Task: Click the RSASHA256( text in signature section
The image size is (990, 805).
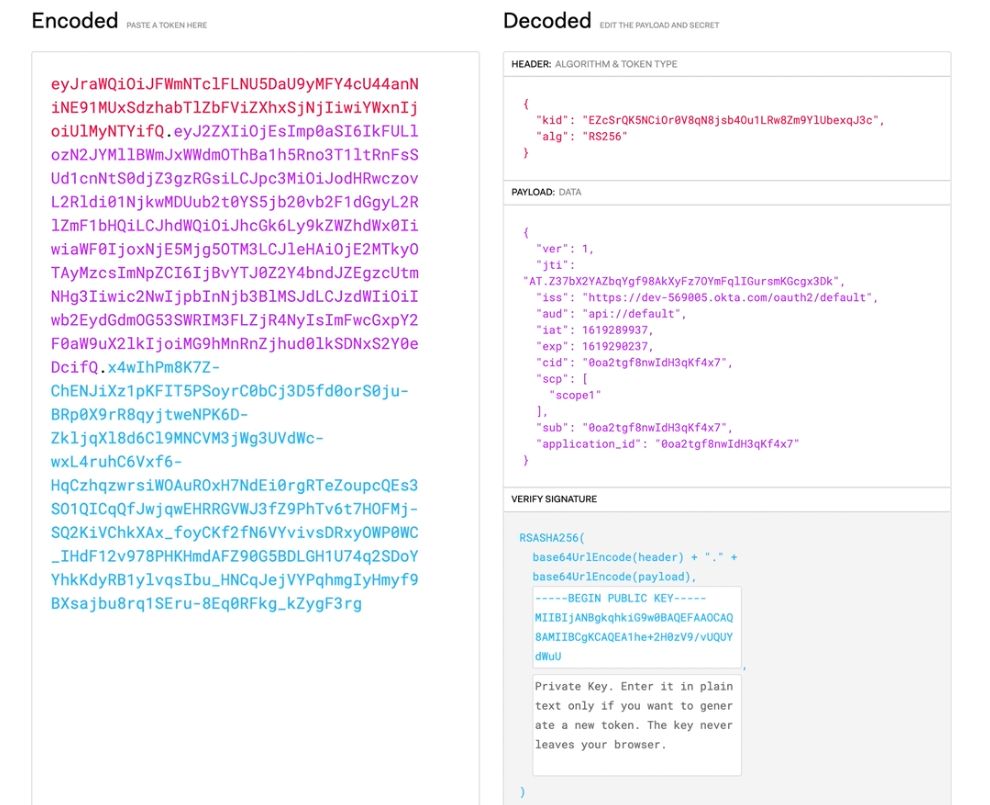Action: [x=552, y=538]
